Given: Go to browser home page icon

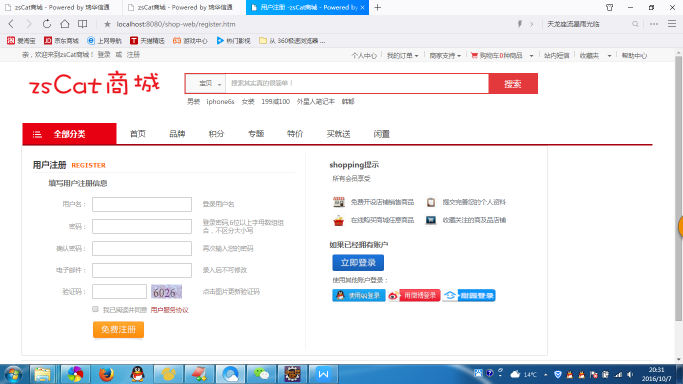Looking at the screenshot, I should pos(64,24).
